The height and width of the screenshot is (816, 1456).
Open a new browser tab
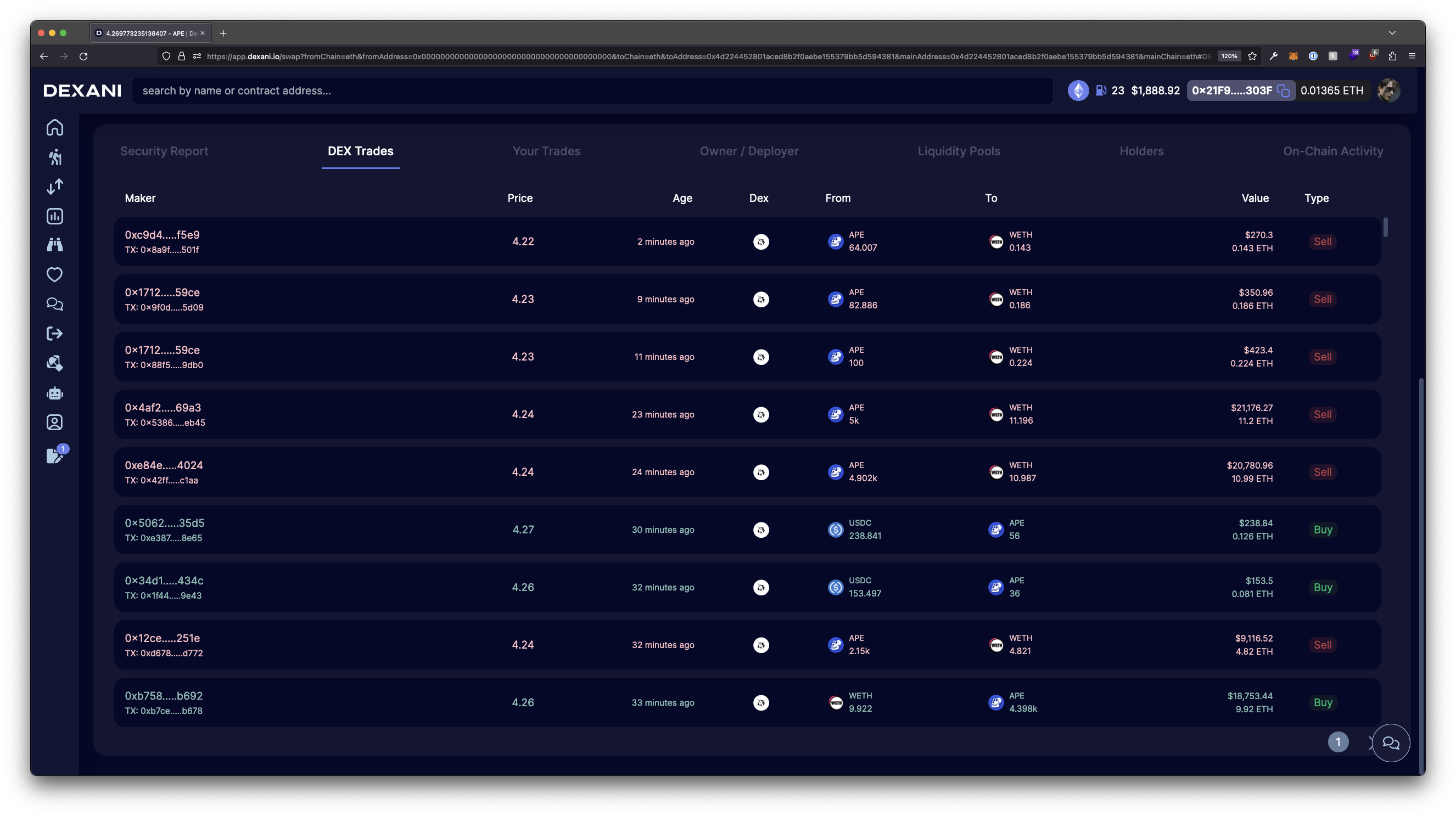point(223,33)
